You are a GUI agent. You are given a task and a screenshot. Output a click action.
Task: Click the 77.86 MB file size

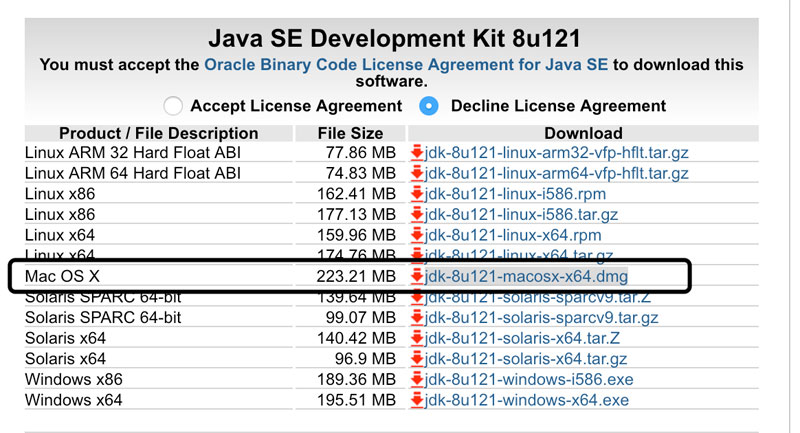[361, 152]
